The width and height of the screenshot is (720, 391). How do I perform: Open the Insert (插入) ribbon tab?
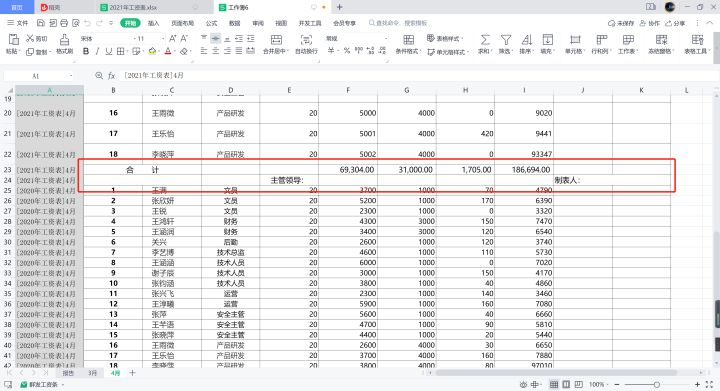[x=153, y=23]
